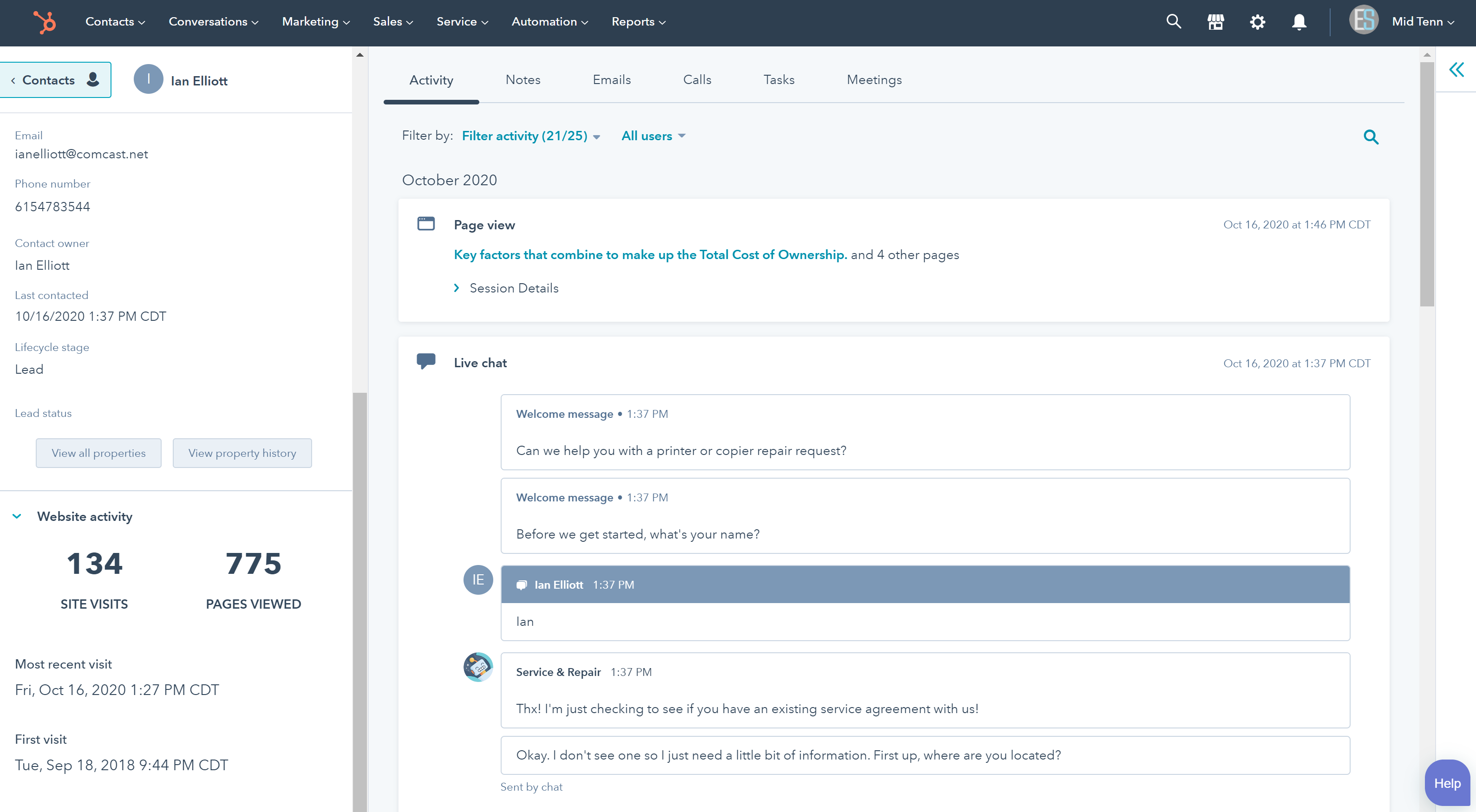Viewport: 1476px width, 812px height.
Task: Click the left panel scroll-up arrow
Action: coord(360,55)
